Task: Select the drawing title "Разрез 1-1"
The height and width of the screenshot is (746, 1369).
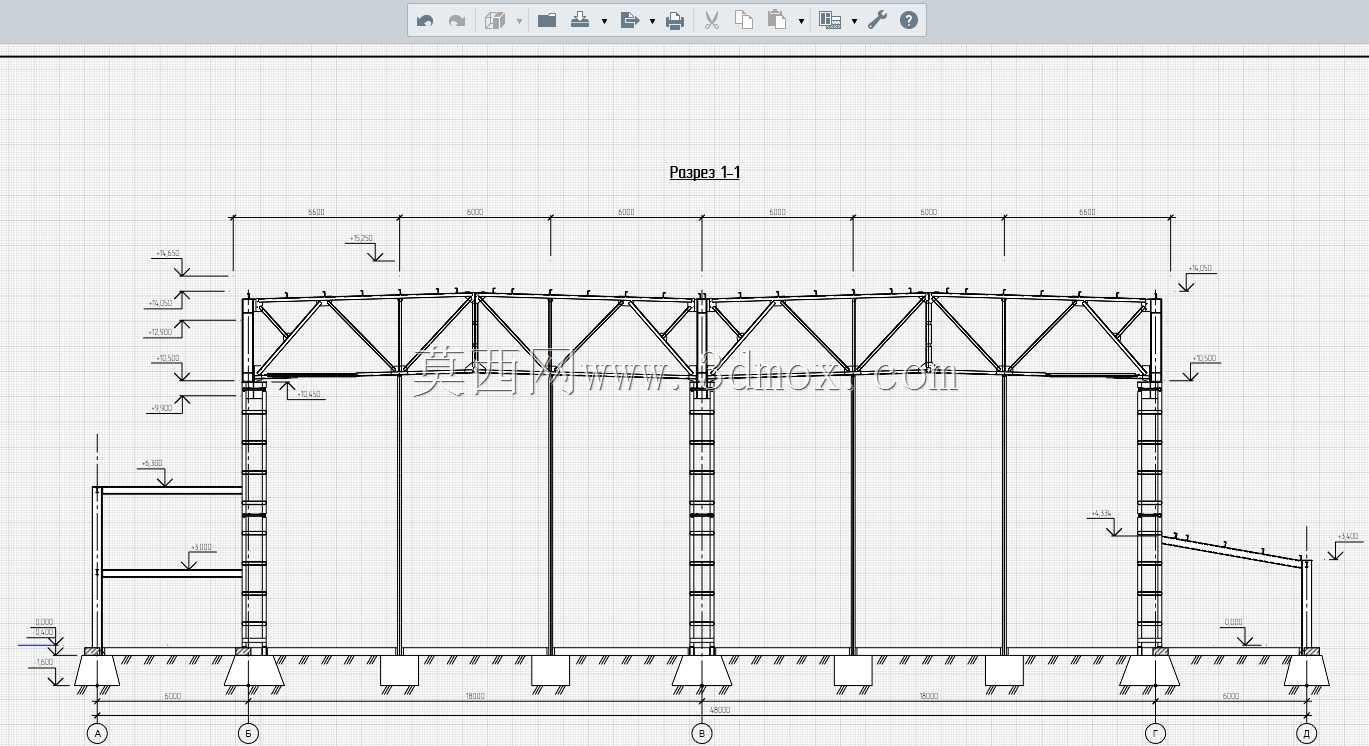Action: click(x=705, y=172)
